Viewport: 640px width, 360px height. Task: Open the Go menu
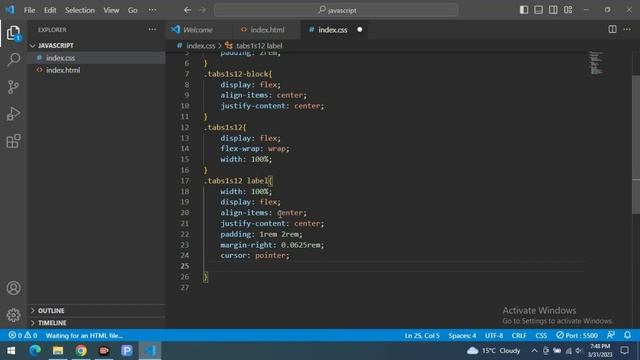[133, 10]
